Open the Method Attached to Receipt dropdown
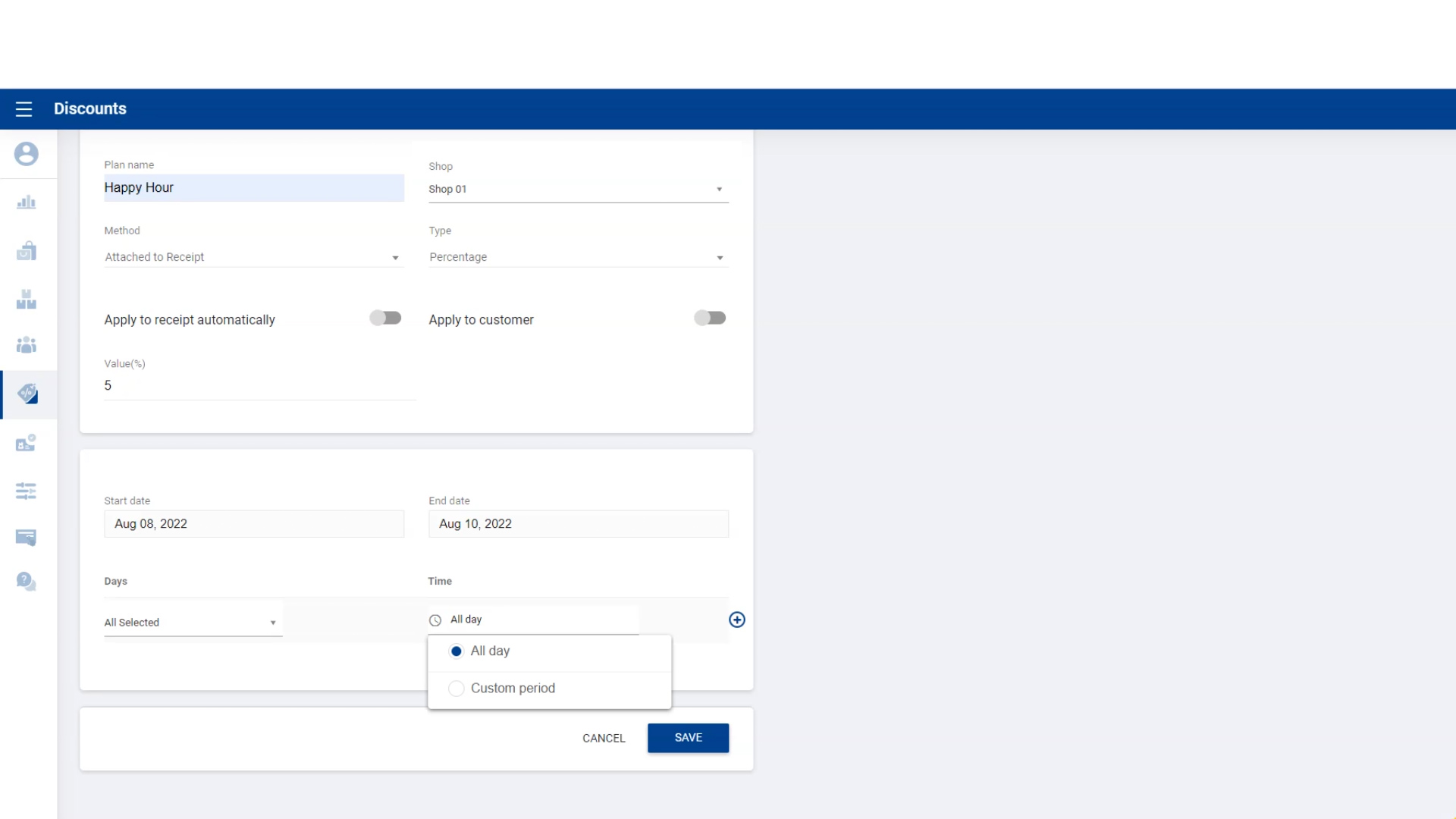Viewport: 1456px width, 819px height. 253,257
